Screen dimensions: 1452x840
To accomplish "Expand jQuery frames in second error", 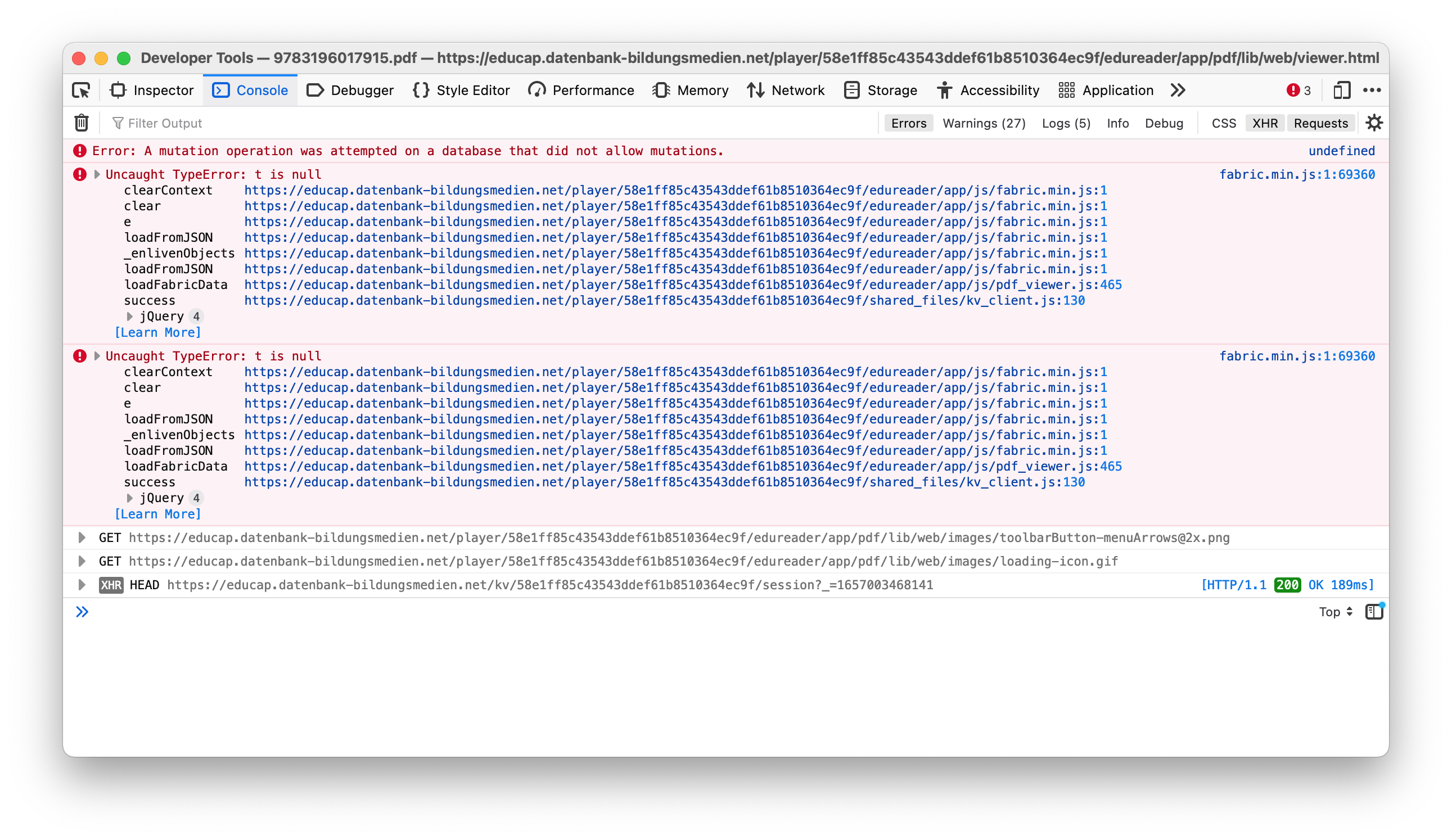I will pos(130,498).
